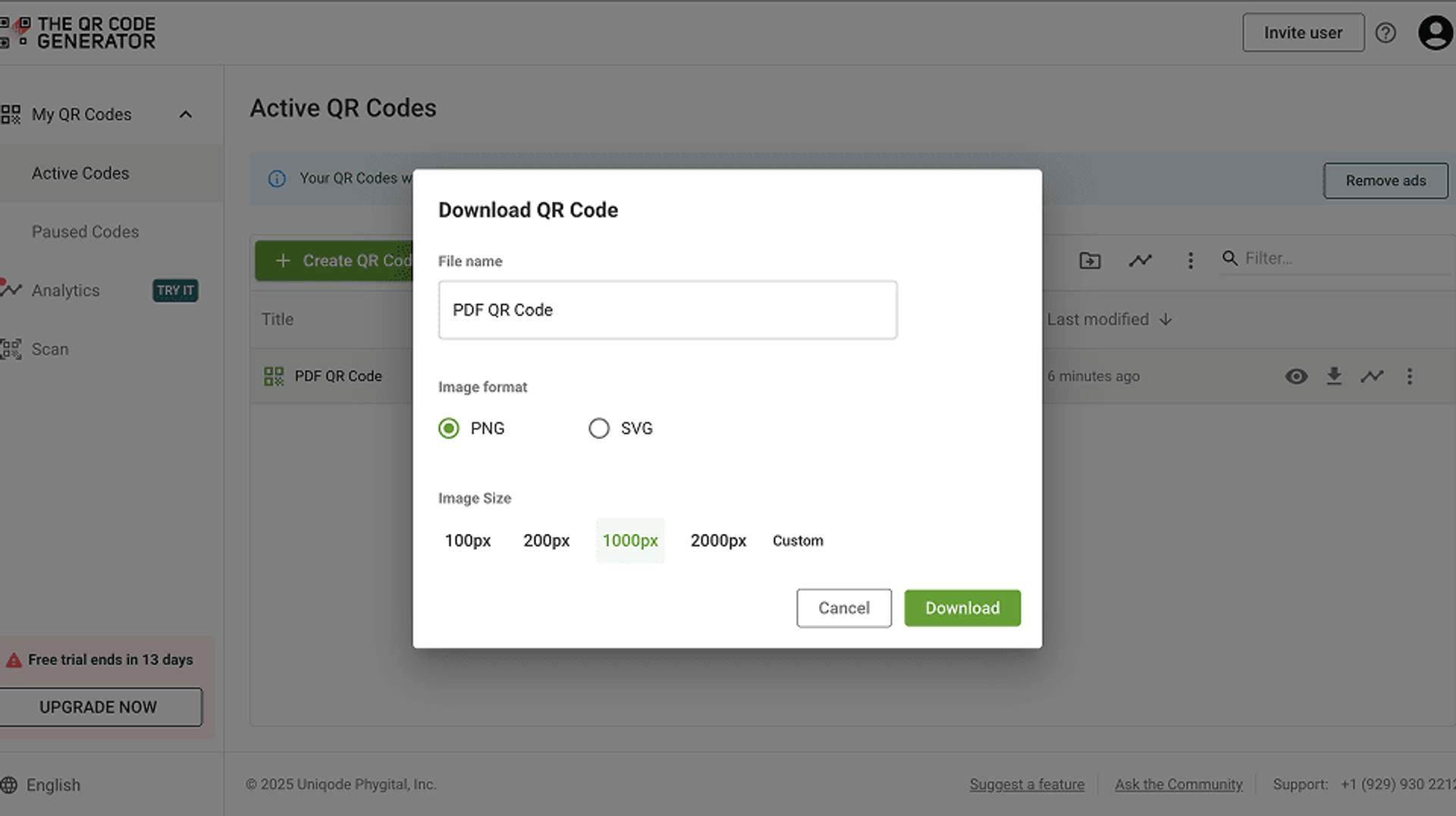Click the Create QR Code button

[x=334, y=261]
